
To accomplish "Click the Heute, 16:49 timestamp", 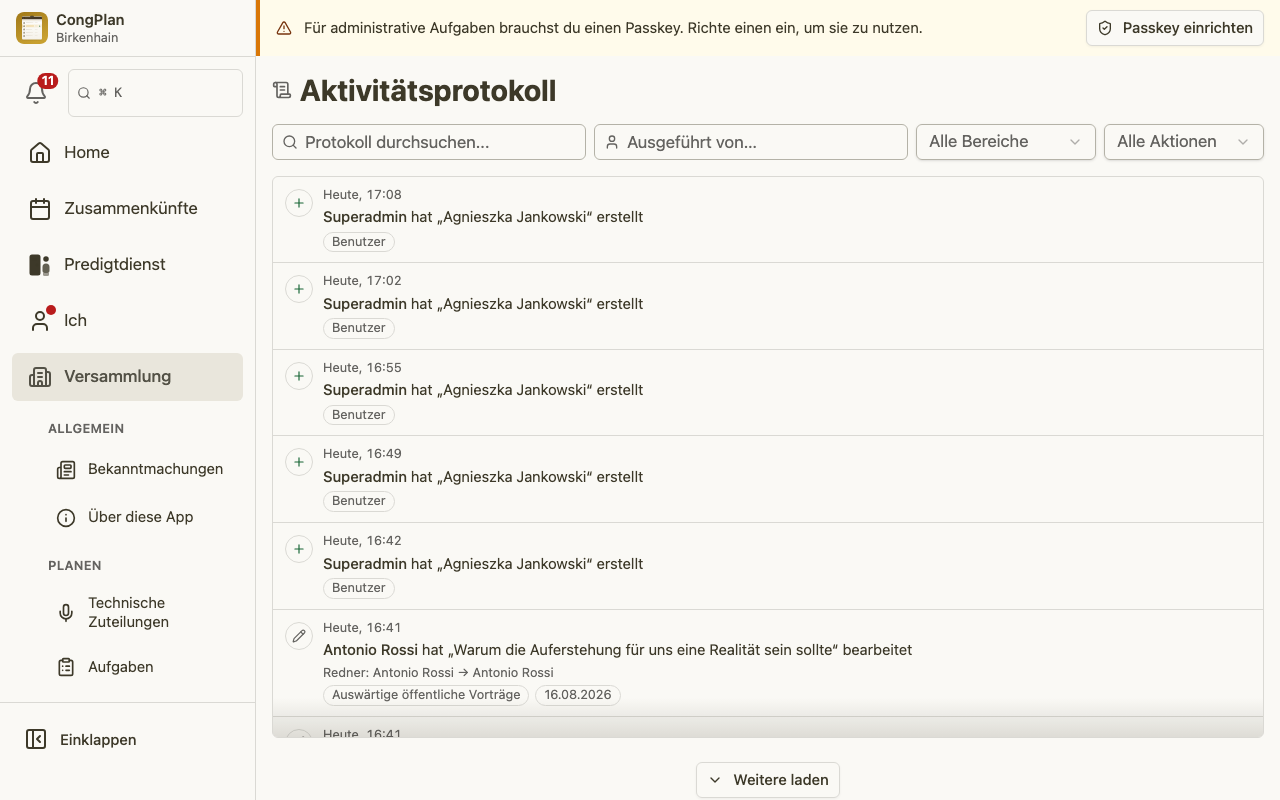I will point(362,454).
